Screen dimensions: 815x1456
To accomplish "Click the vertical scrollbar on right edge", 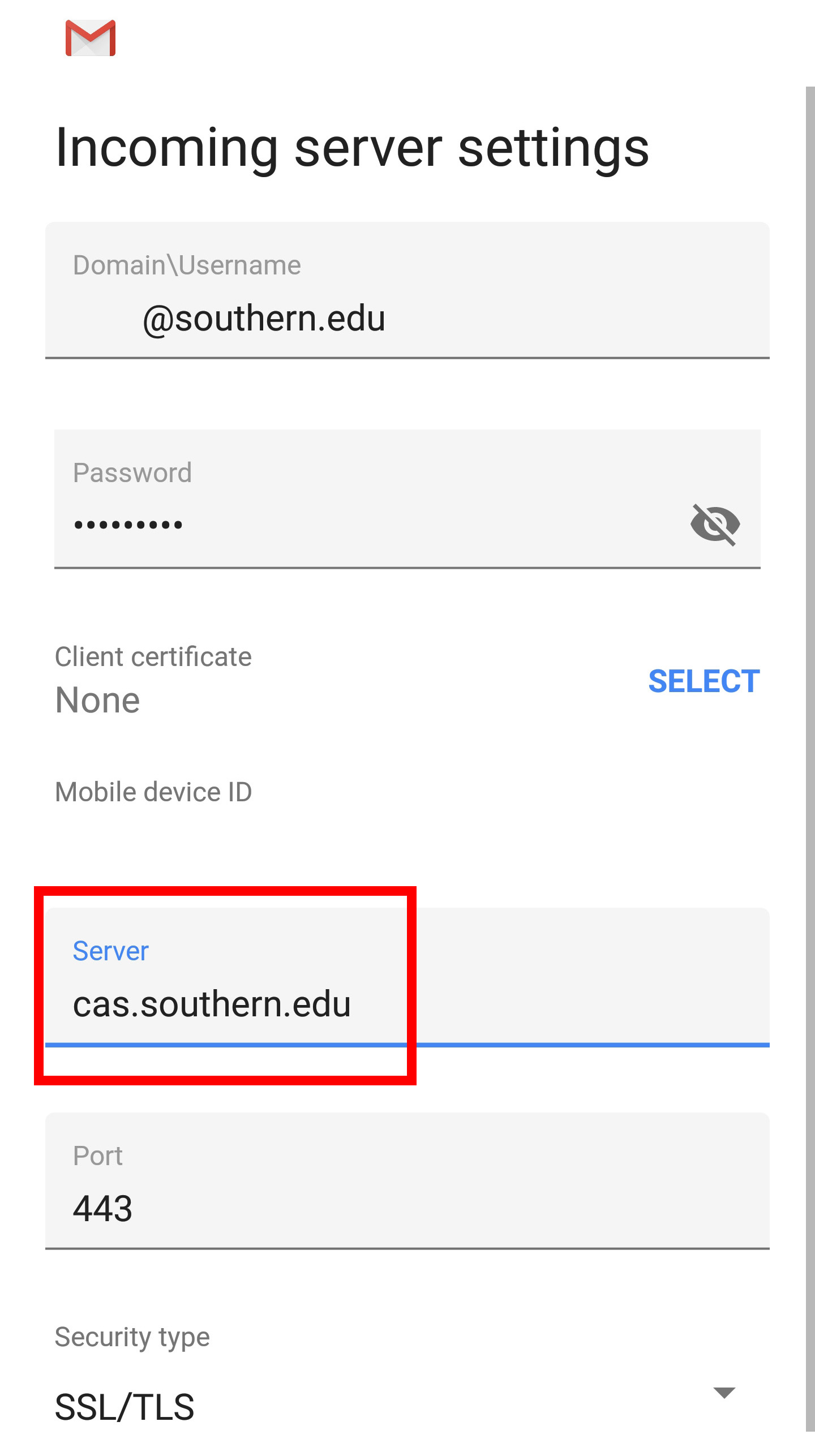I will coord(810,736).
